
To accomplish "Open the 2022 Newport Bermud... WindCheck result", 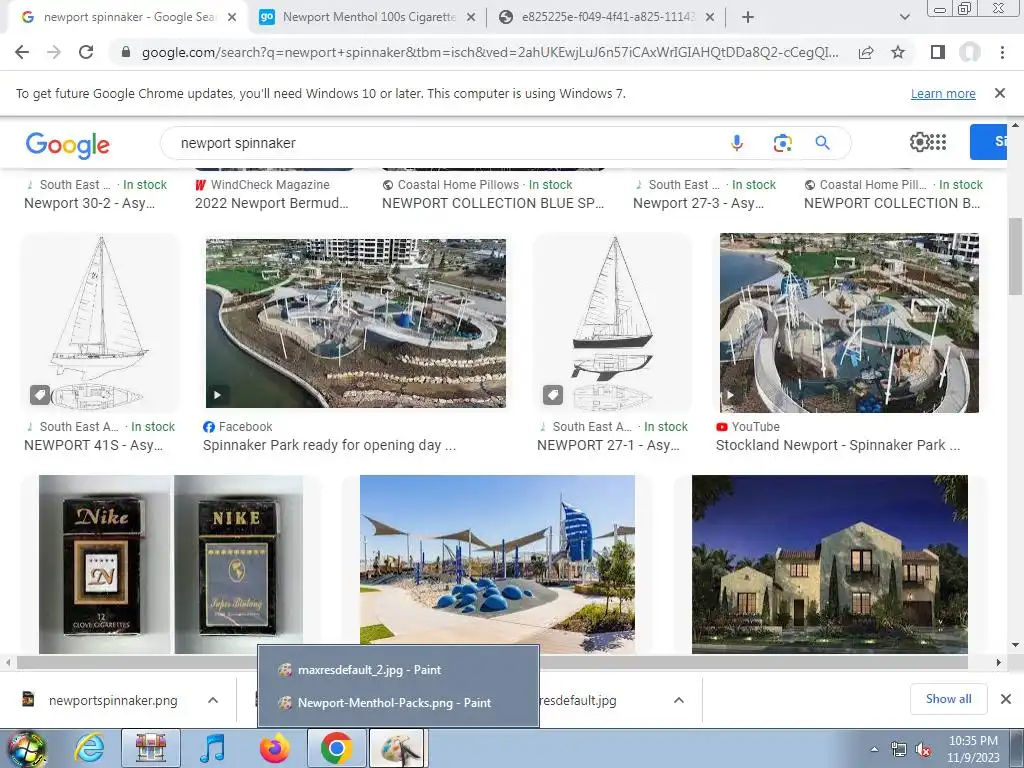I will [272, 203].
